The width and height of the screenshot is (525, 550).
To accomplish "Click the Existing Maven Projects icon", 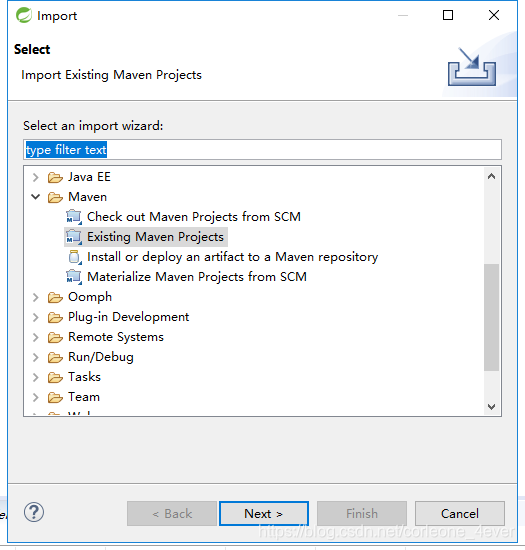I will 74,237.
